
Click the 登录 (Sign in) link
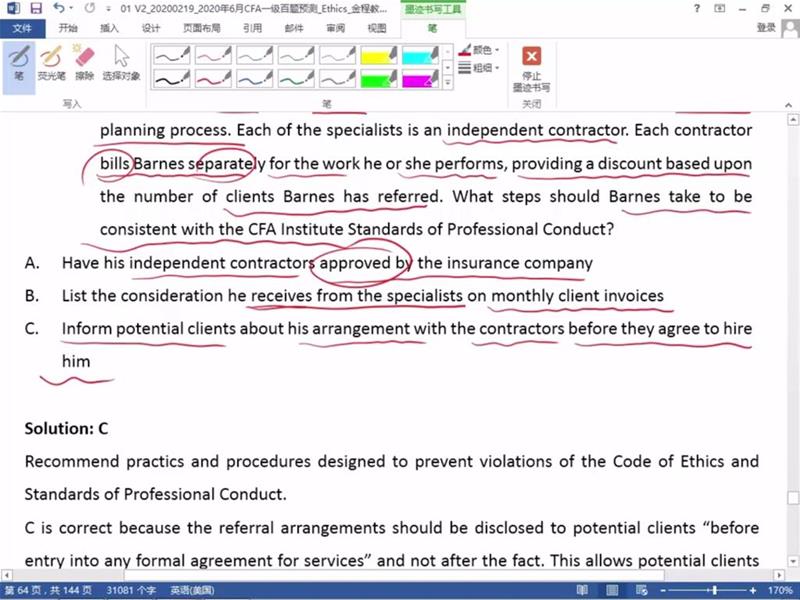click(x=766, y=28)
